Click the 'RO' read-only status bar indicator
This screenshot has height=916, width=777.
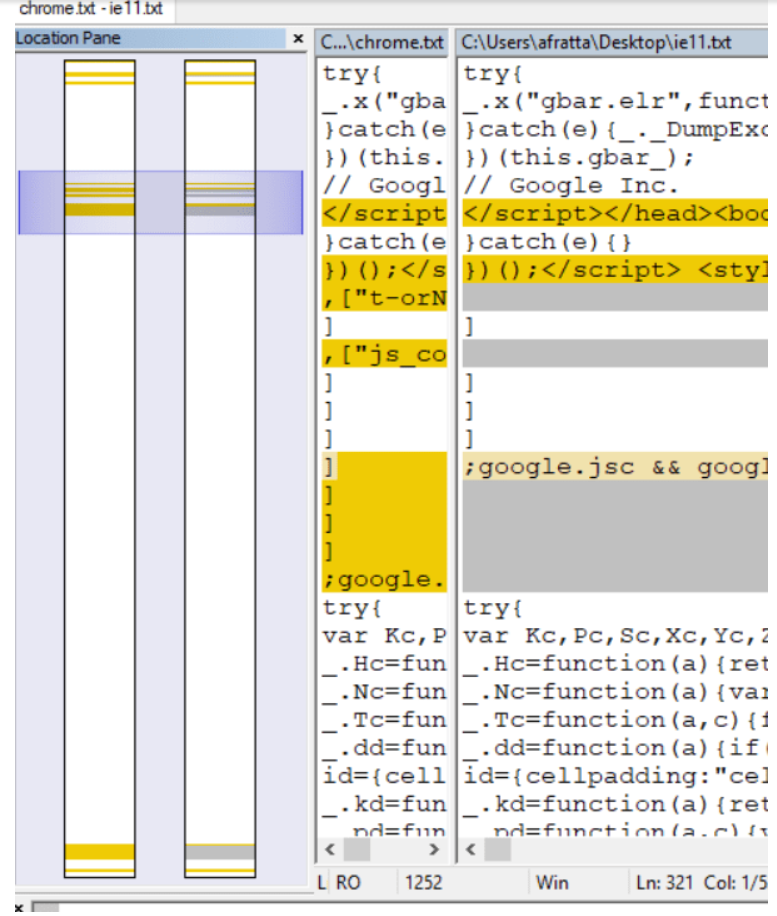348,882
